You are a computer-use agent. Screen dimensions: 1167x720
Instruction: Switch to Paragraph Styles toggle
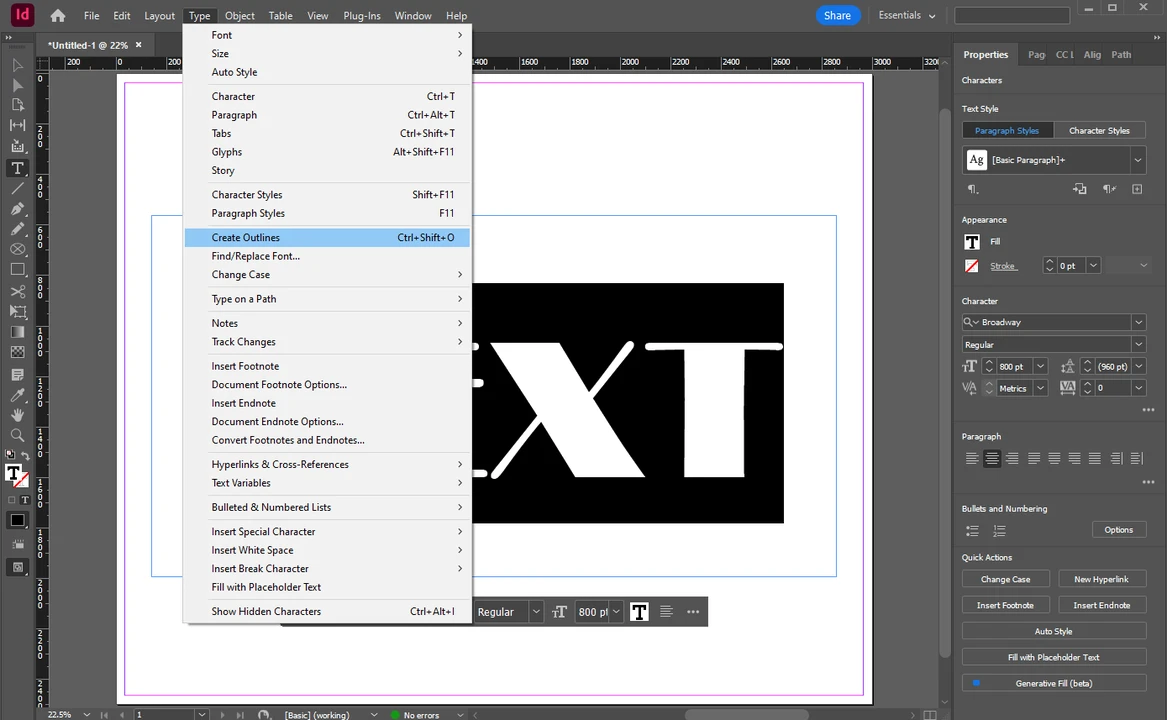point(1007,130)
